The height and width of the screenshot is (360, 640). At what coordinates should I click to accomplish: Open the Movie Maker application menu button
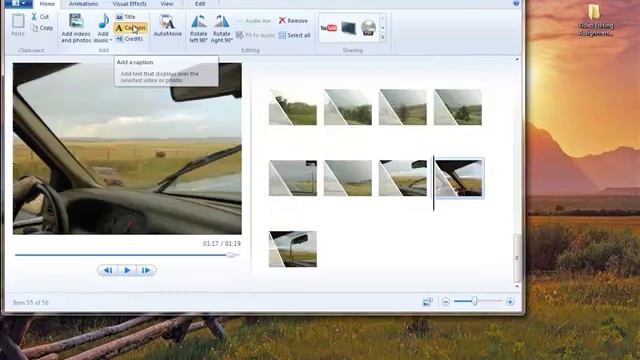18,3
